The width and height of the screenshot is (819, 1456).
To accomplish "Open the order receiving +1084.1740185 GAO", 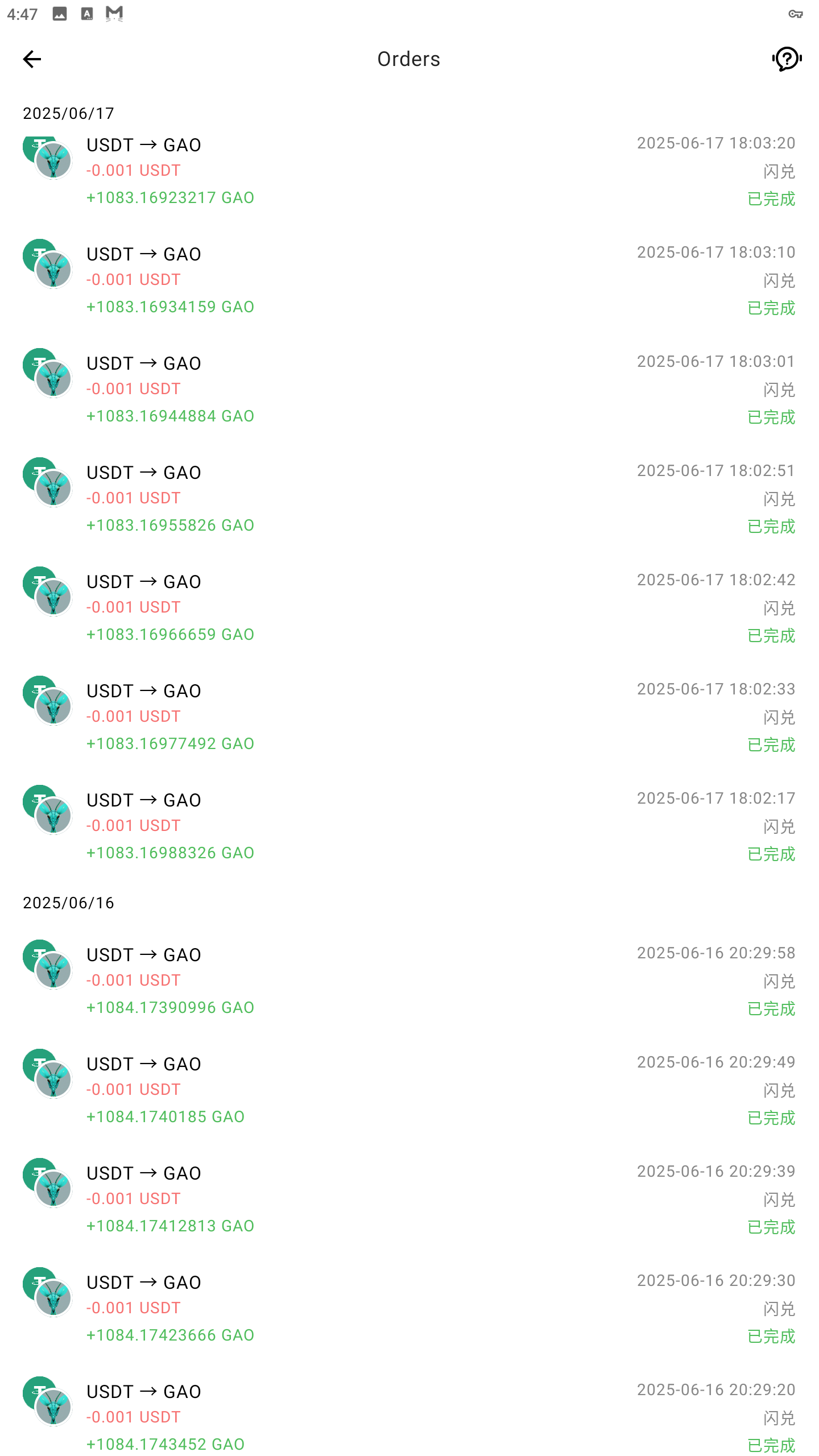I will pyautogui.click(x=409, y=1090).
